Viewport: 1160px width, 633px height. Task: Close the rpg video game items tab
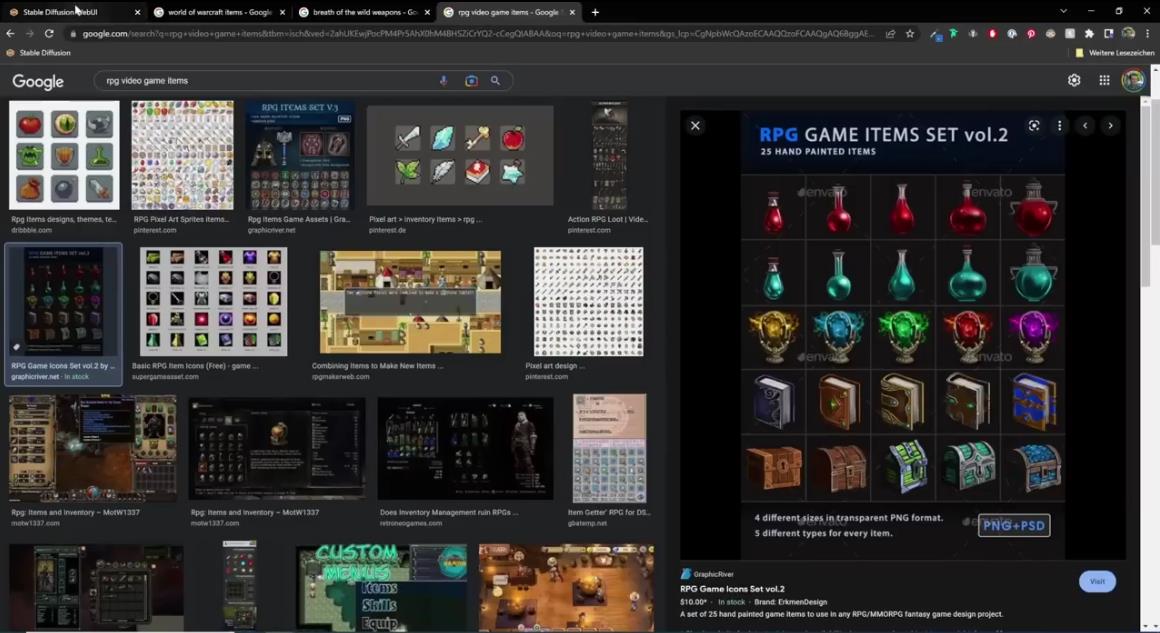572,12
